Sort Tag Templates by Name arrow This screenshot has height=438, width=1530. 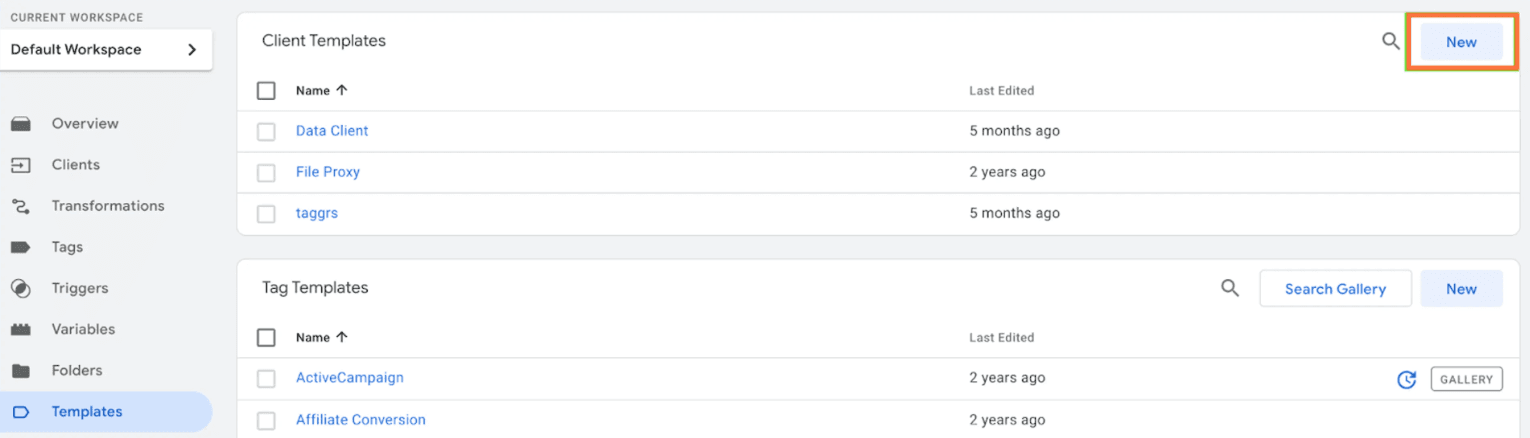342,337
